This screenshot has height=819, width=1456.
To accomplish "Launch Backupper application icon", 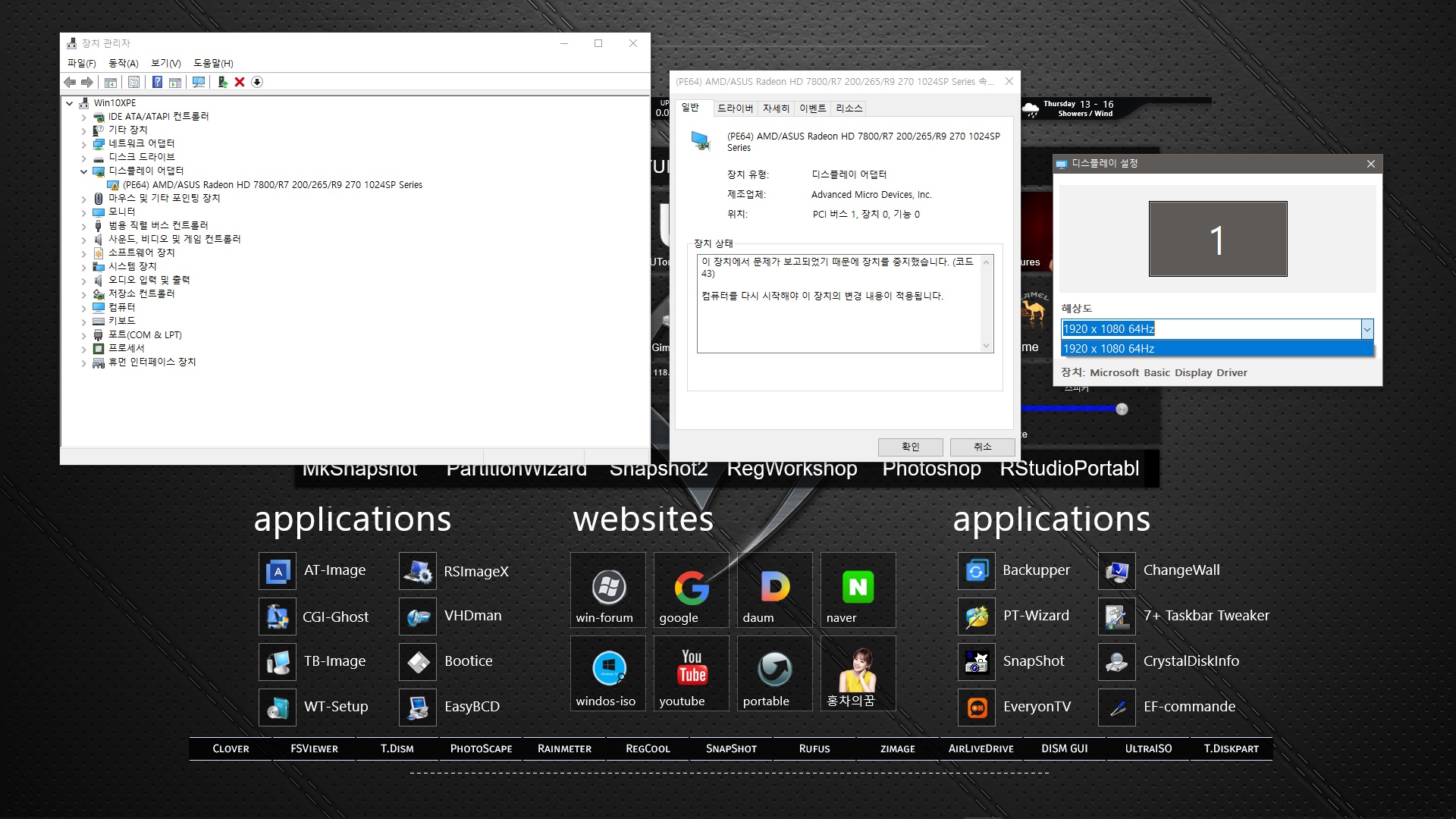I will pyautogui.click(x=977, y=571).
